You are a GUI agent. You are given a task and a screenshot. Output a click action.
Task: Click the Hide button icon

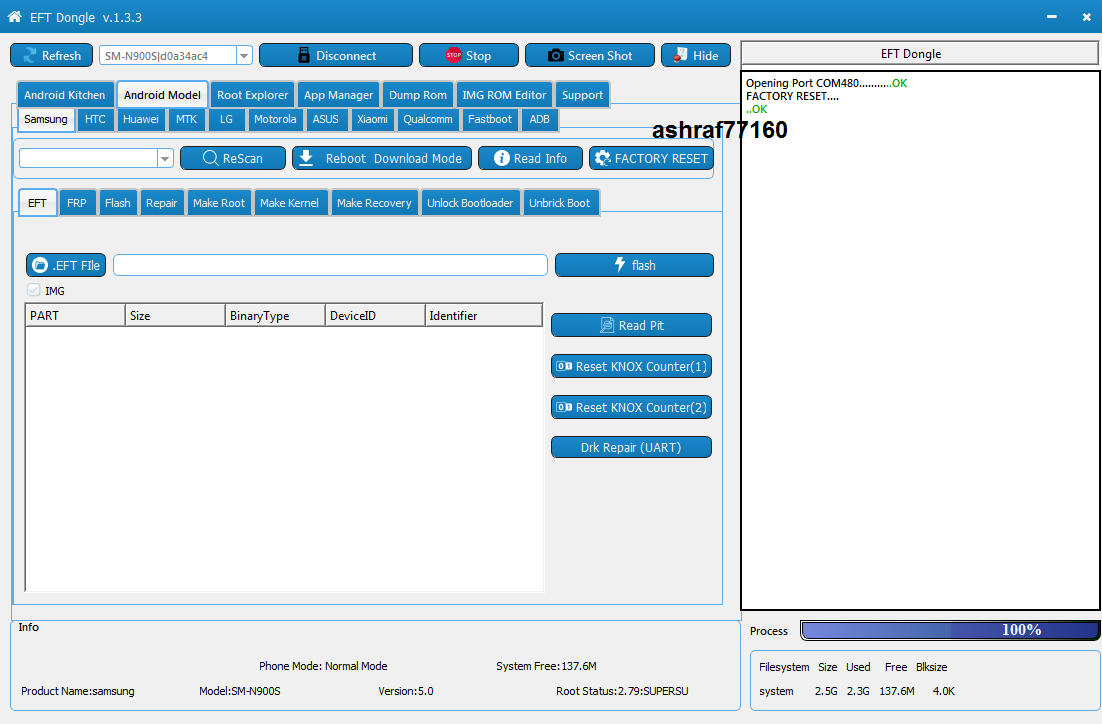(680, 55)
